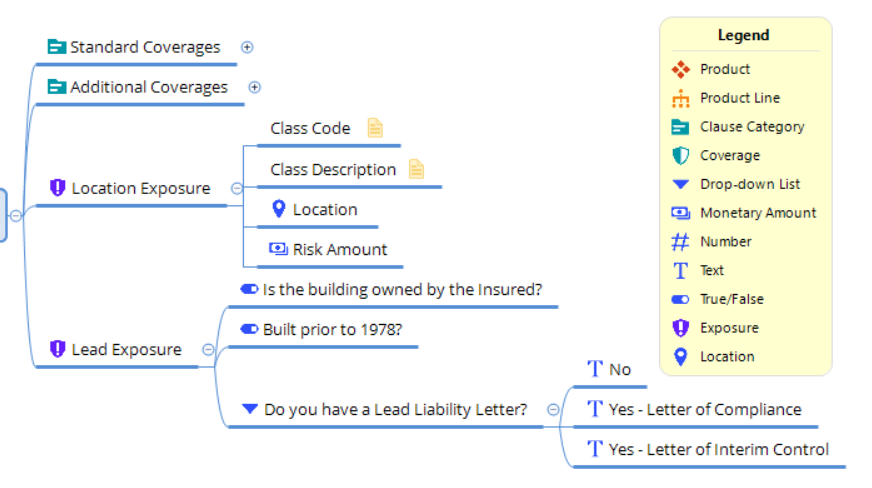The height and width of the screenshot is (488, 872).
Task: Click the Built prior to 1978 toggle icon
Action: point(249,329)
